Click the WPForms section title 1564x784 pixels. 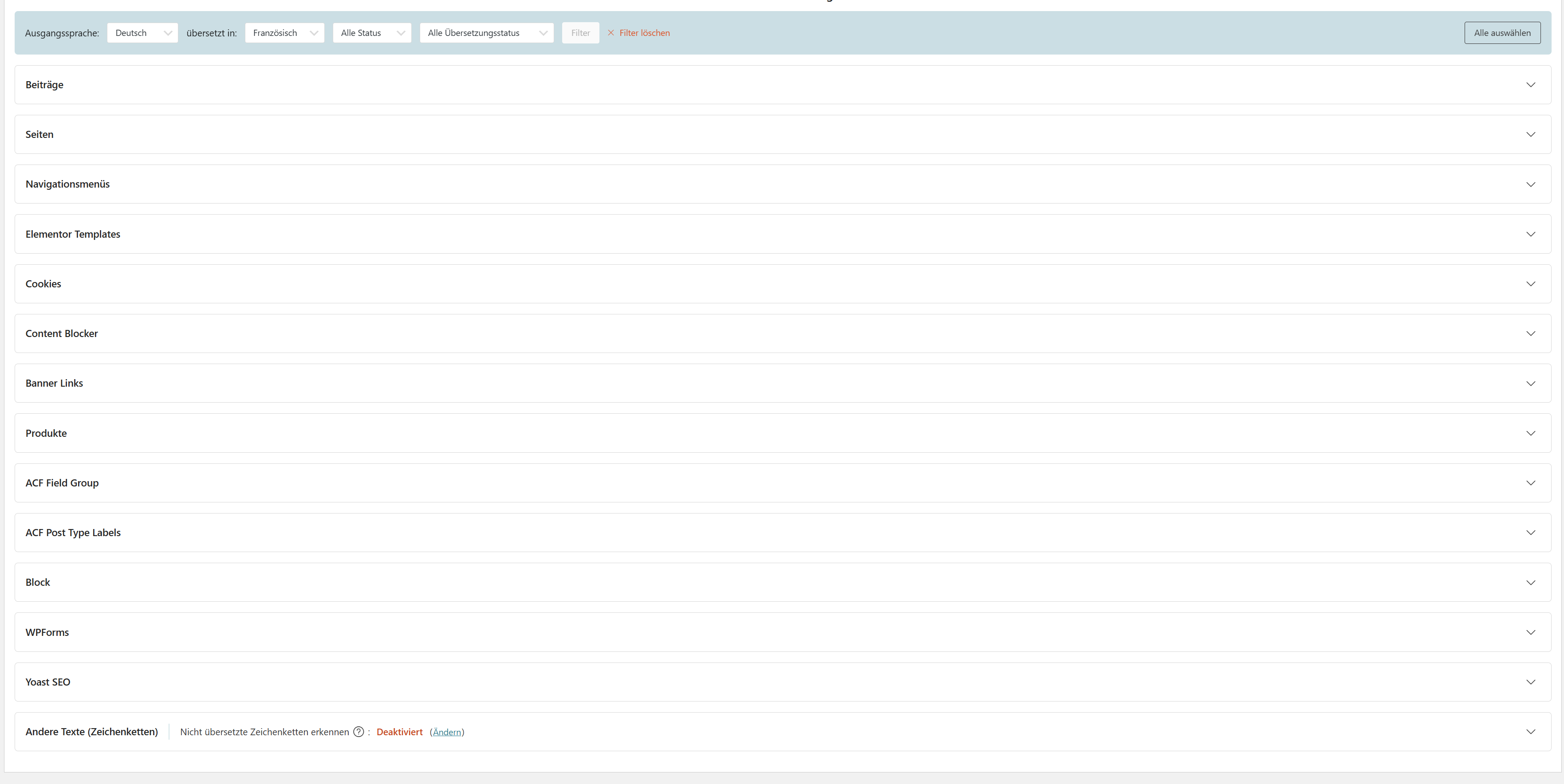(x=47, y=632)
